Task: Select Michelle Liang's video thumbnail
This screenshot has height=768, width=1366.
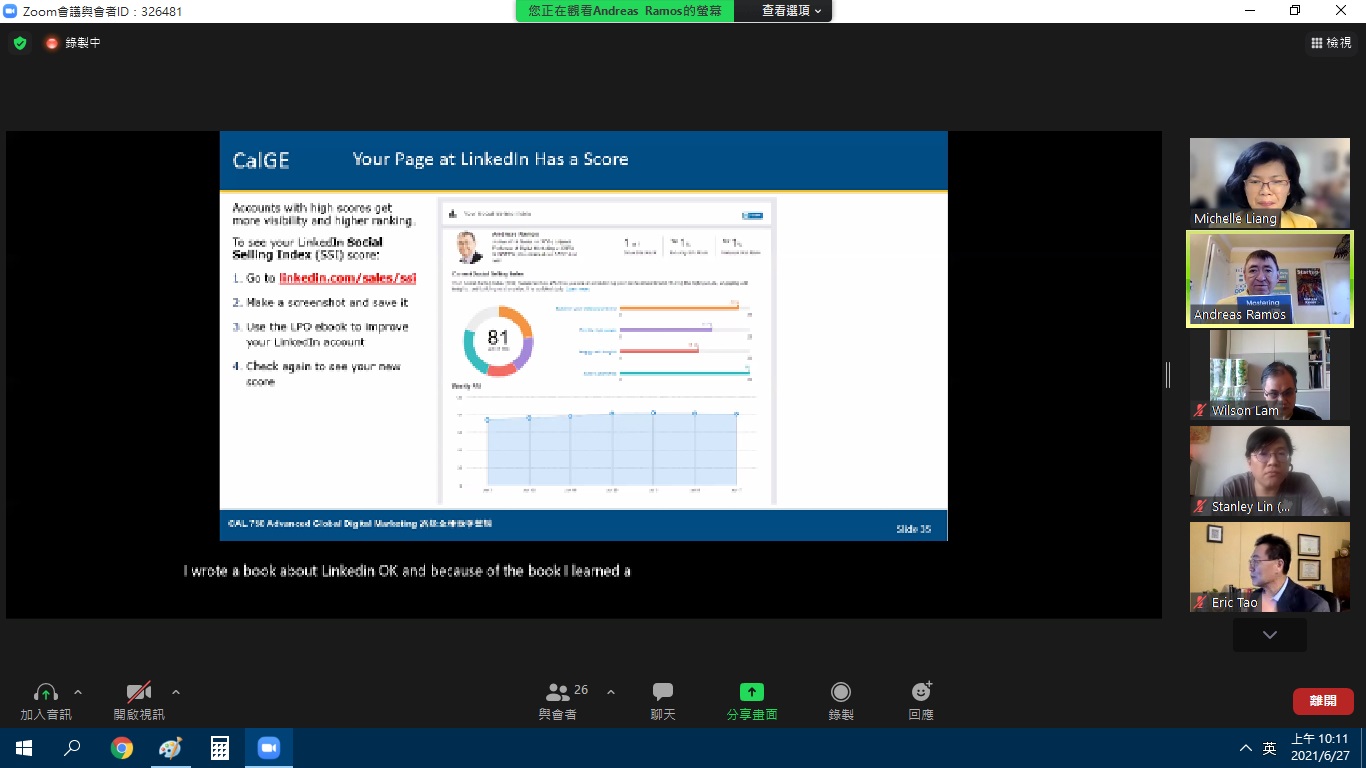Action: coord(1269,183)
